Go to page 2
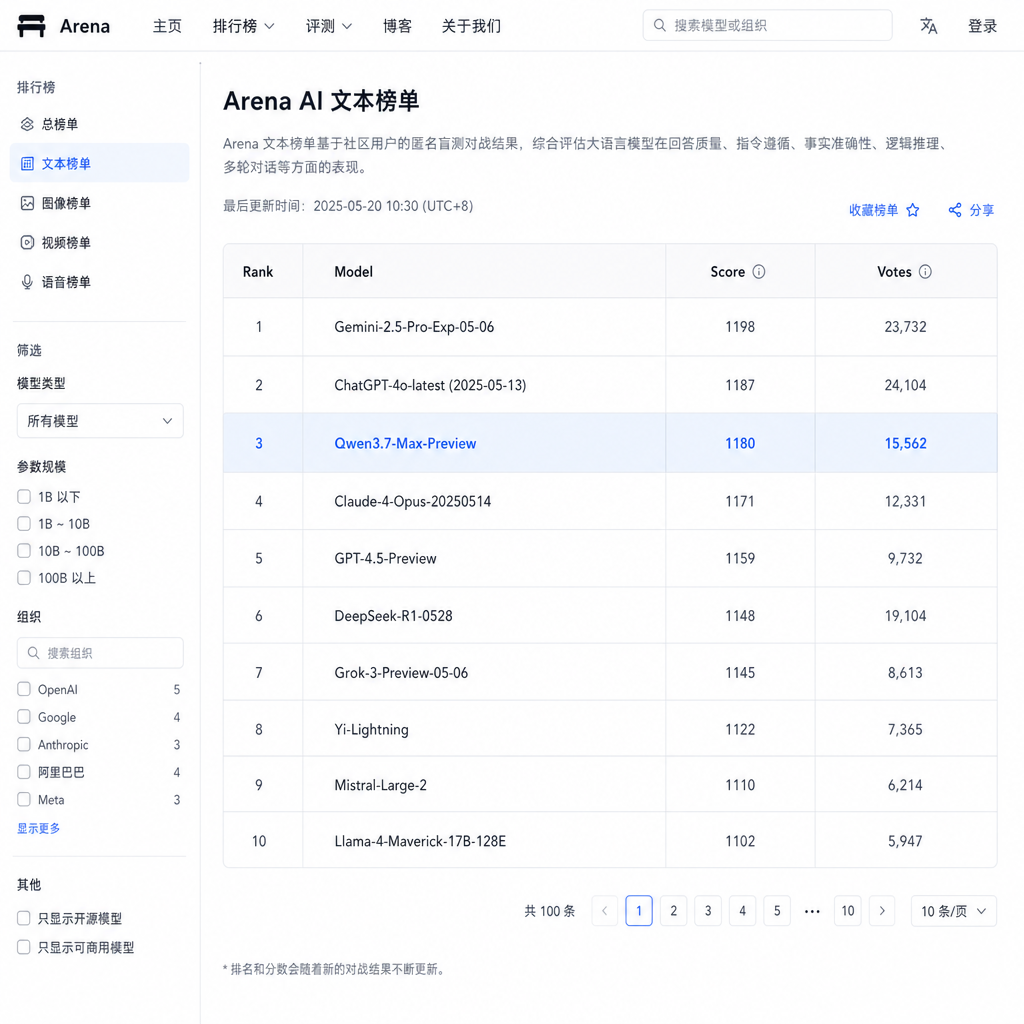 (x=673, y=910)
